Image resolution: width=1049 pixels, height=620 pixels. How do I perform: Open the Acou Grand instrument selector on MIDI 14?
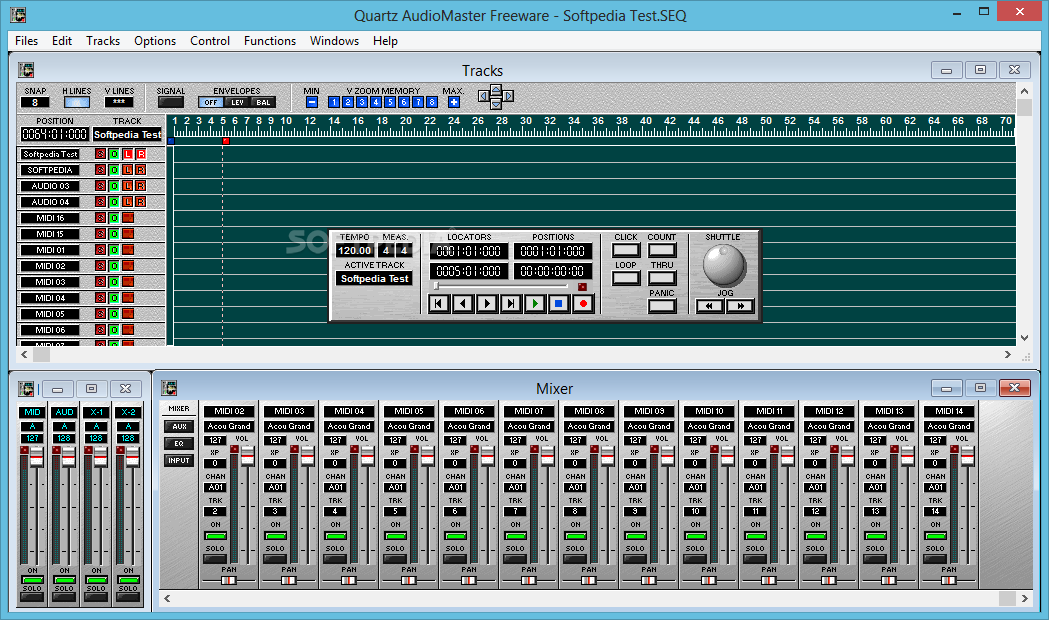(949, 426)
